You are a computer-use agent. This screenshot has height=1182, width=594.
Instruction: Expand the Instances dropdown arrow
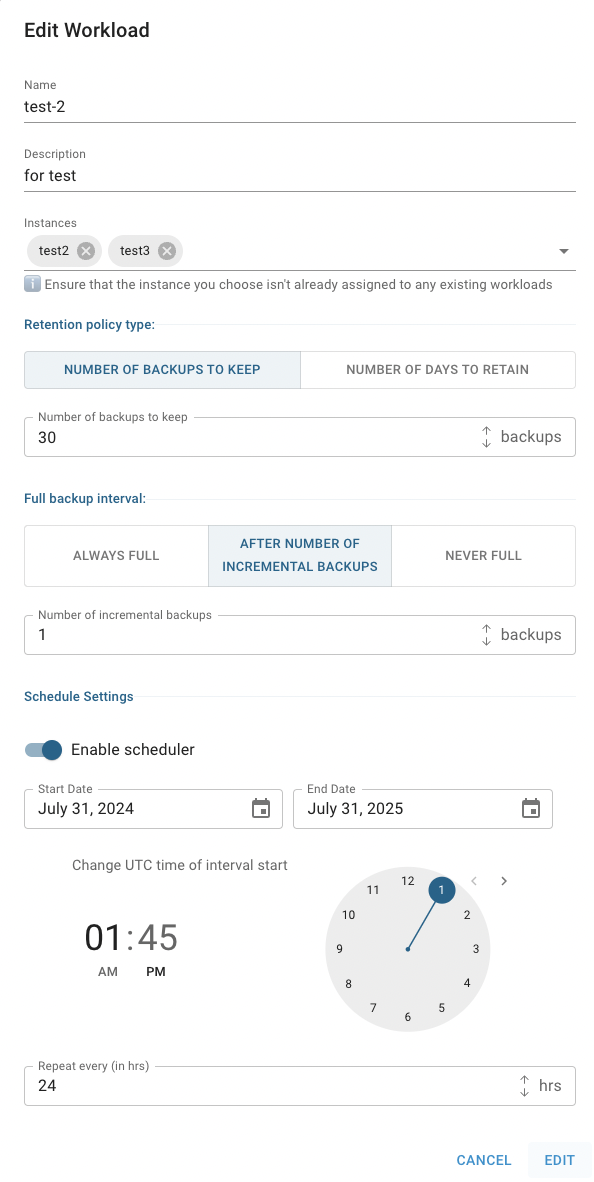click(564, 251)
